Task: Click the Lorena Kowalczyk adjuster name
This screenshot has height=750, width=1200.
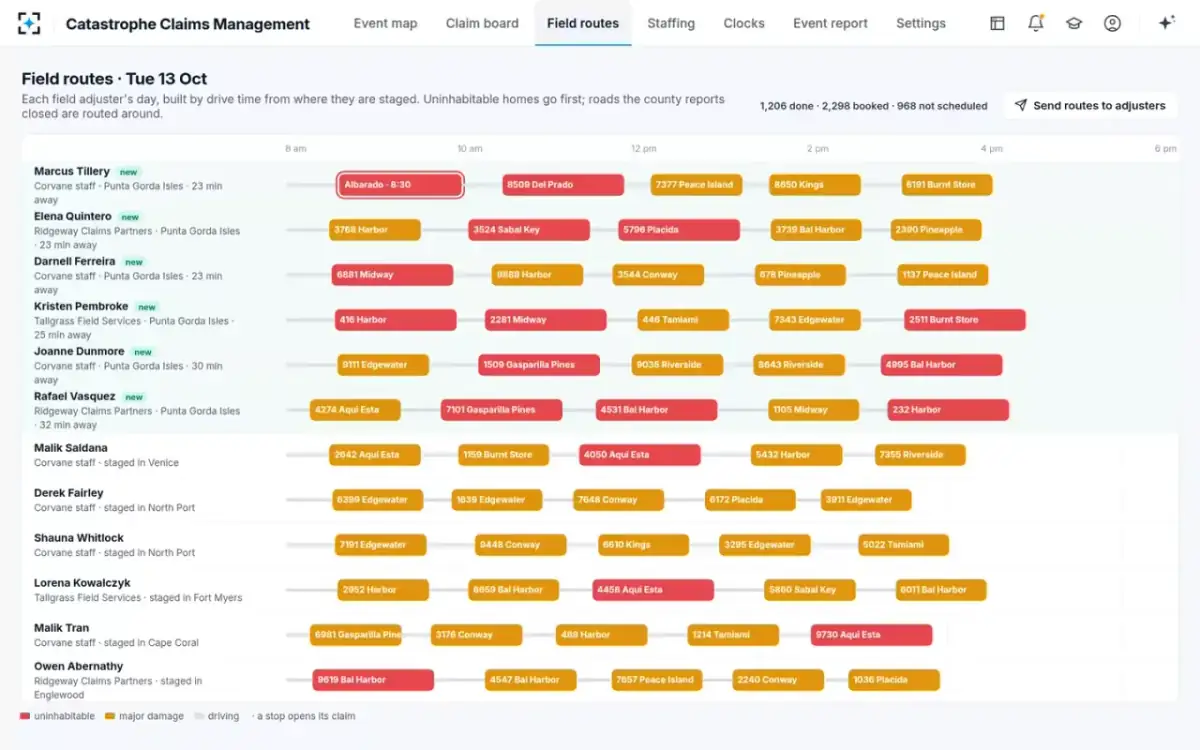Action: click(x=82, y=583)
